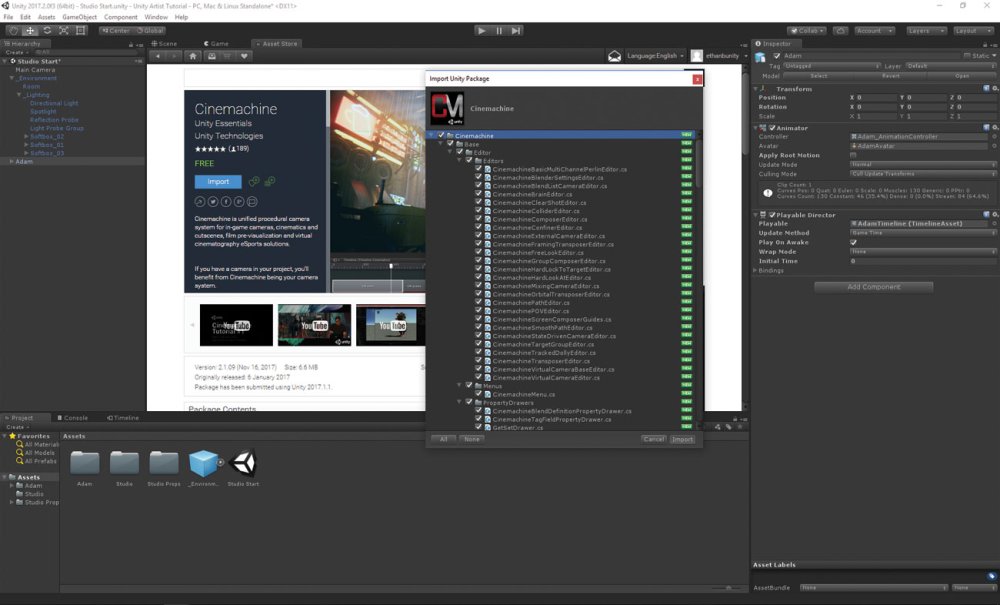Open the Component menu

point(121,17)
